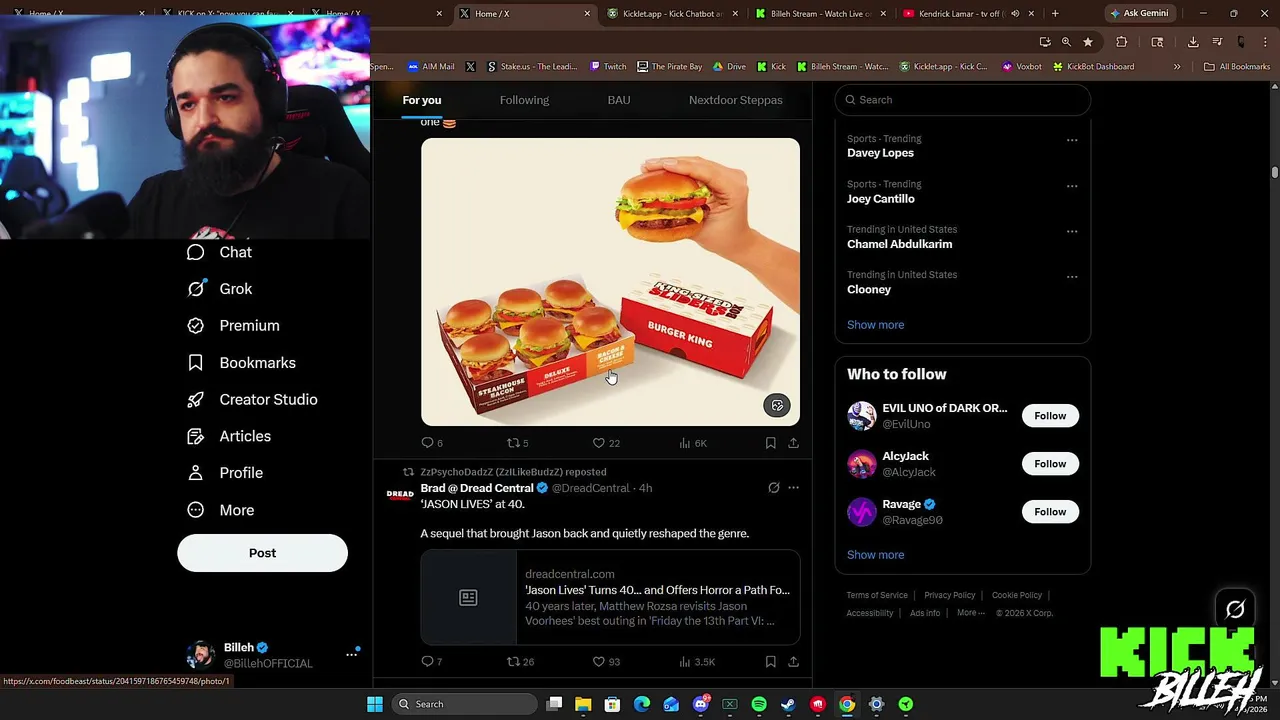Repost the Dread Central tweet
This screenshot has width=1280, height=720.
point(520,662)
